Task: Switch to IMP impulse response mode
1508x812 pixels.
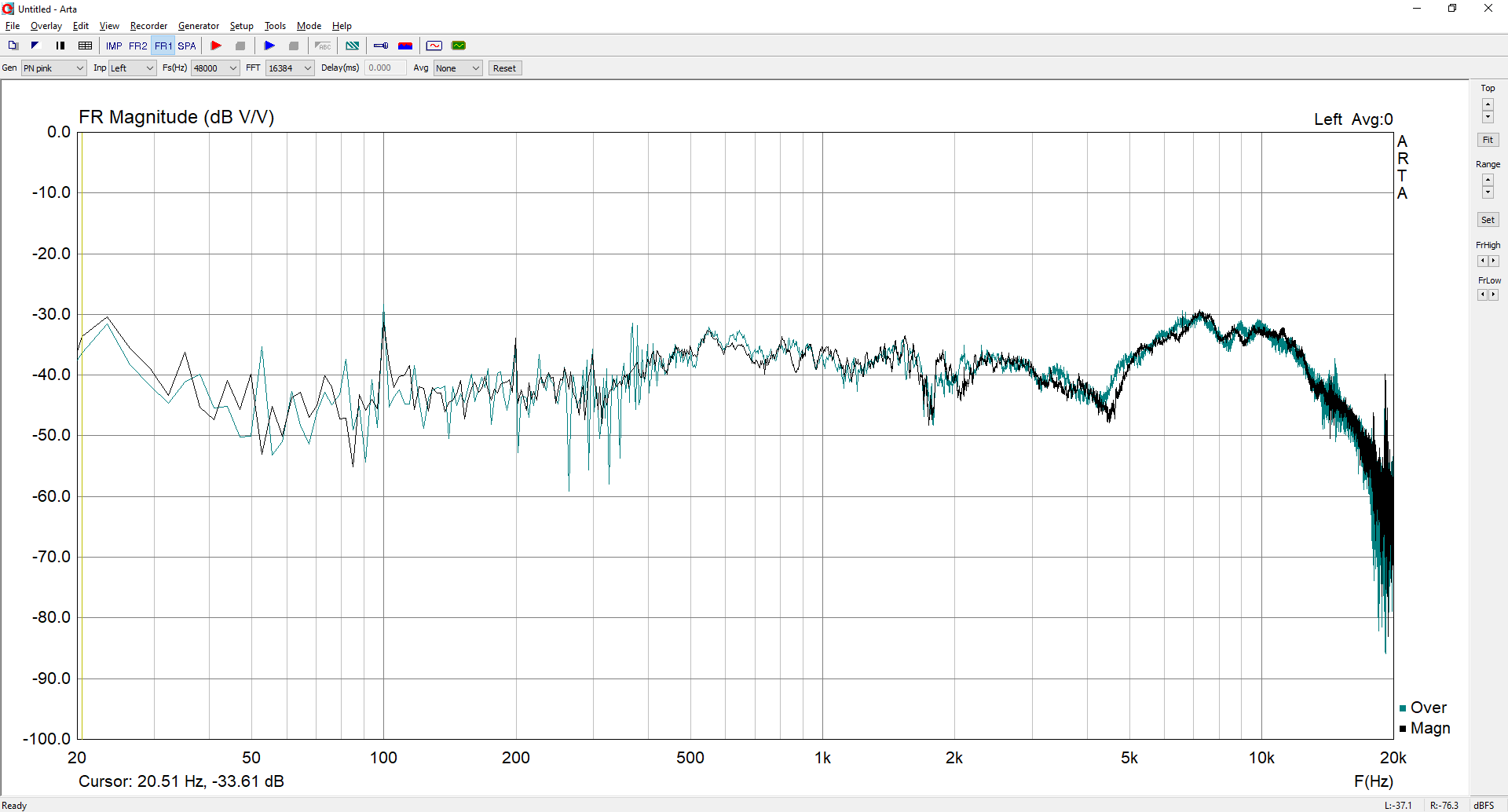Action: pyautogui.click(x=114, y=46)
